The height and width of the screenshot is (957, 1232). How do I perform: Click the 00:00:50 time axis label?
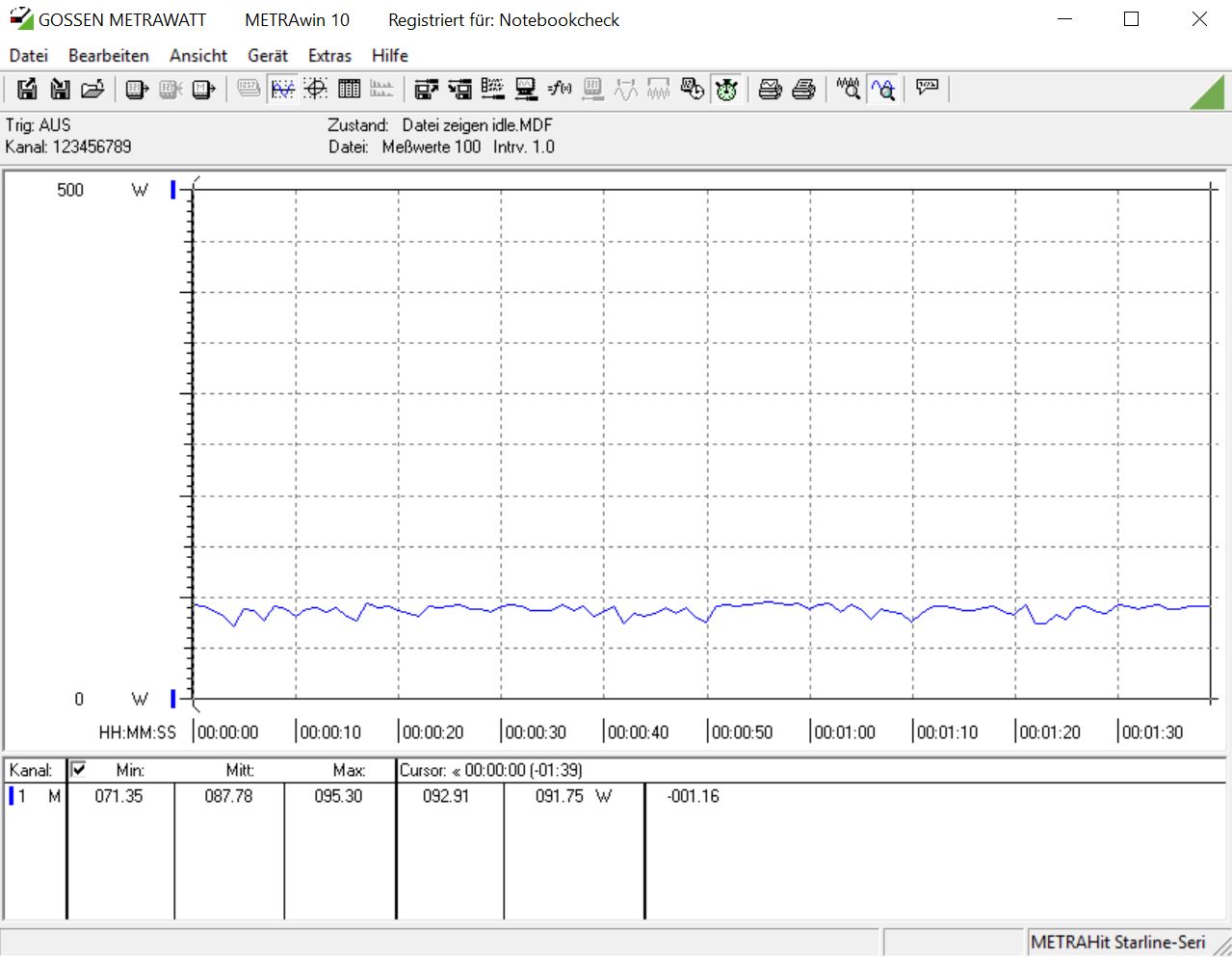(x=742, y=732)
